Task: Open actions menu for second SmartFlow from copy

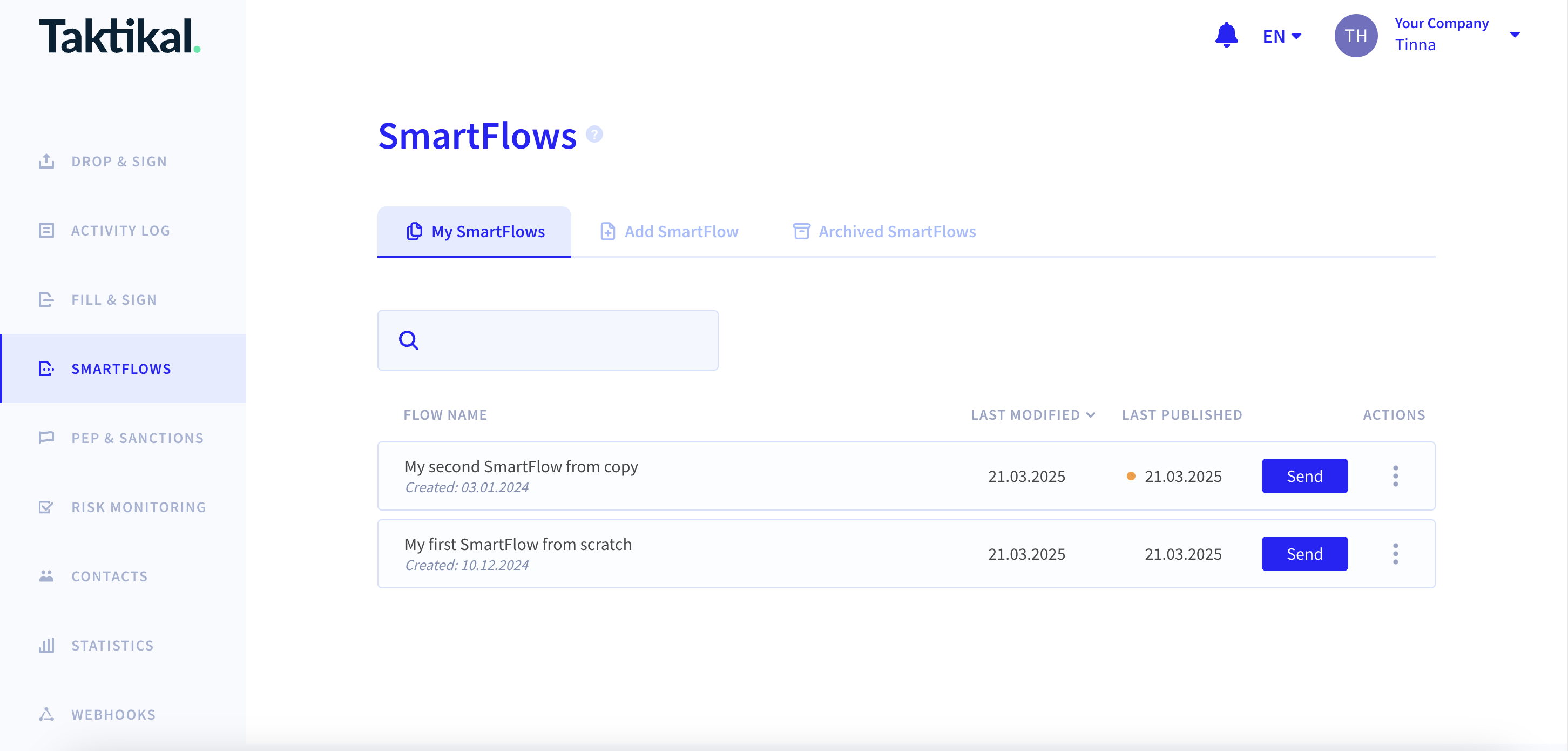Action: coord(1395,475)
